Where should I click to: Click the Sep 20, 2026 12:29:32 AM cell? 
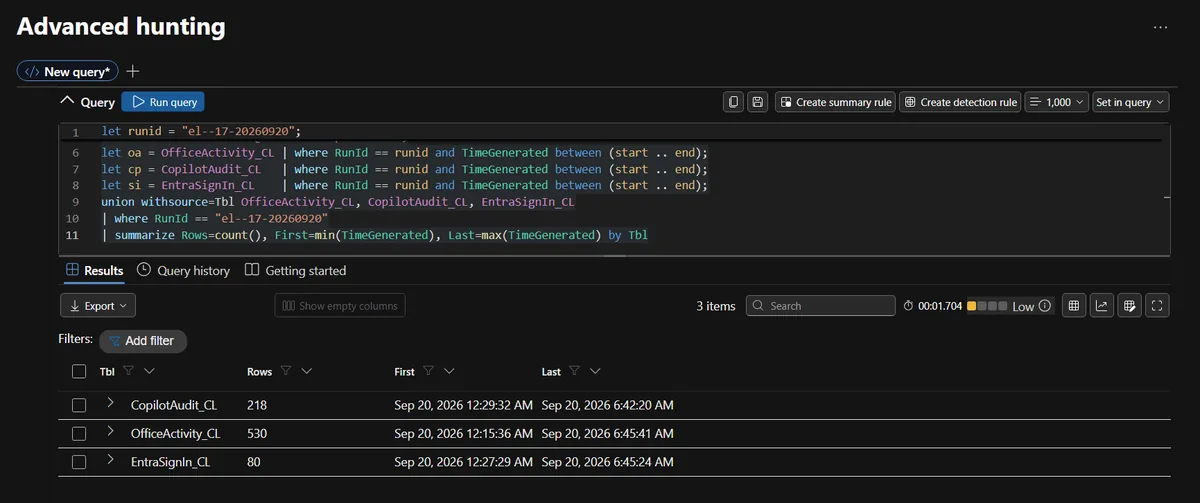click(x=464, y=405)
